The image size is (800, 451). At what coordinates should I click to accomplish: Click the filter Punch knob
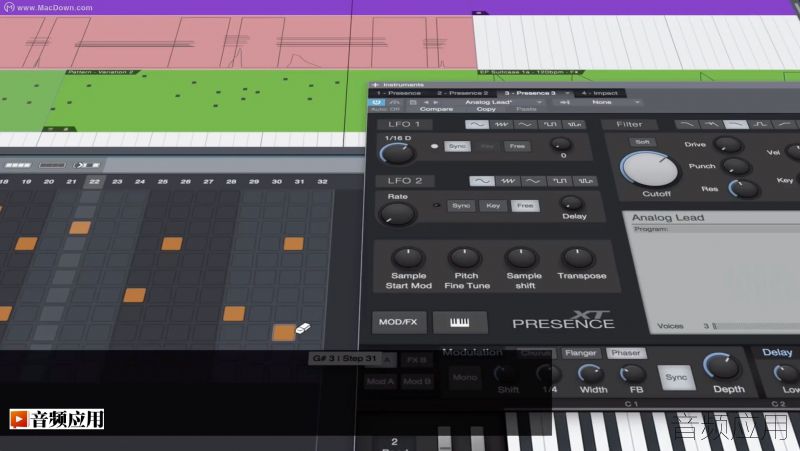coord(736,166)
